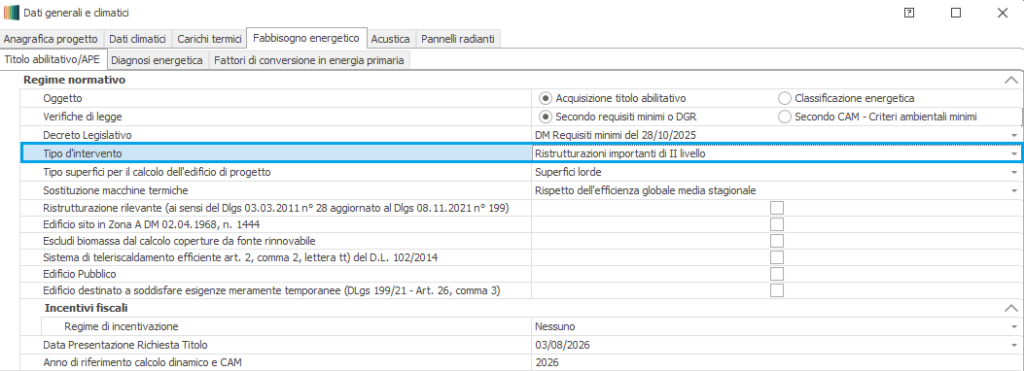Select the Fabbisogno energetico tab
Image resolution: width=1024 pixels, height=371 pixels.
(x=306, y=38)
